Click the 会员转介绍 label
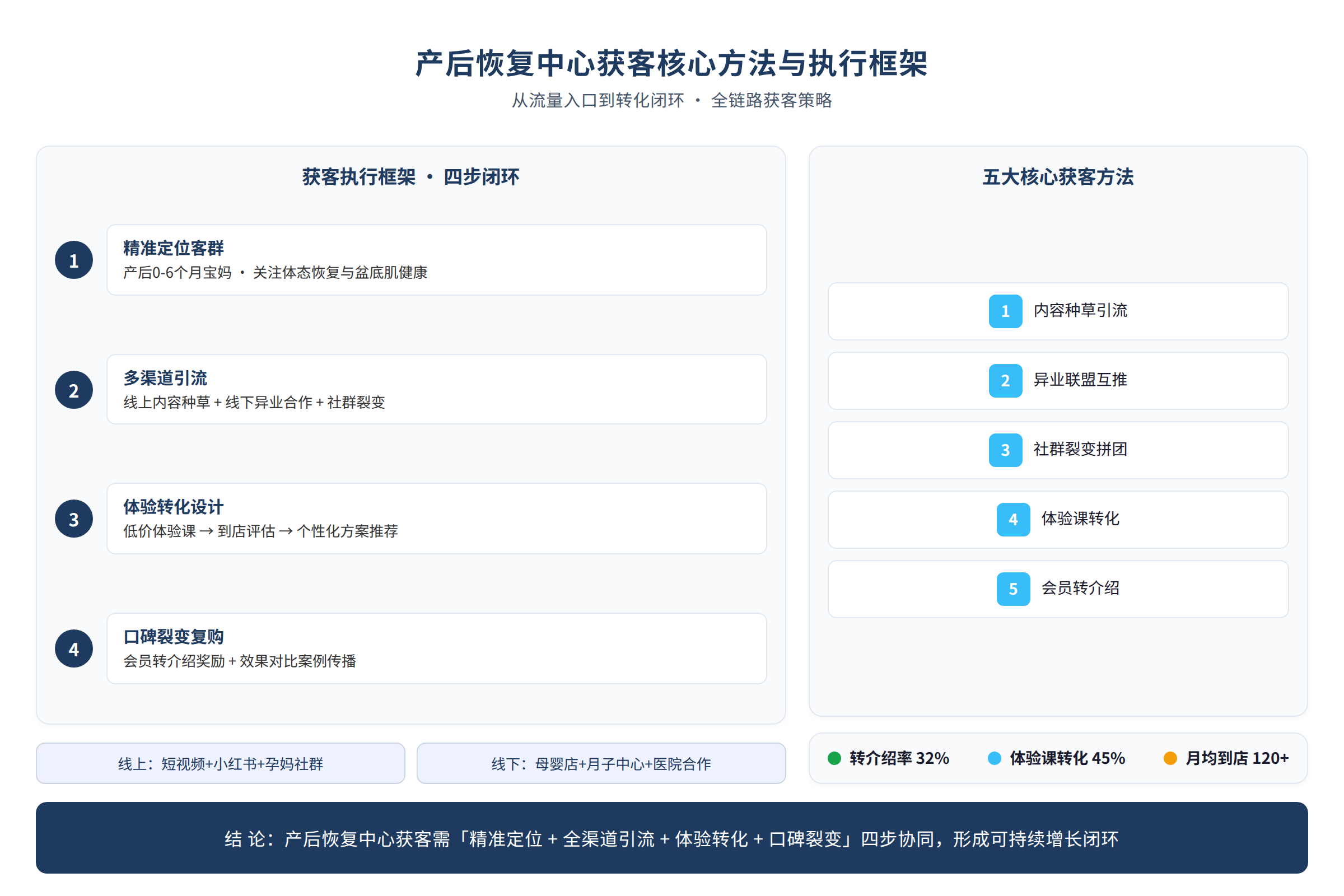Image resolution: width=1344 pixels, height=896 pixels. pyautogui.click(x=1080, y=588)
